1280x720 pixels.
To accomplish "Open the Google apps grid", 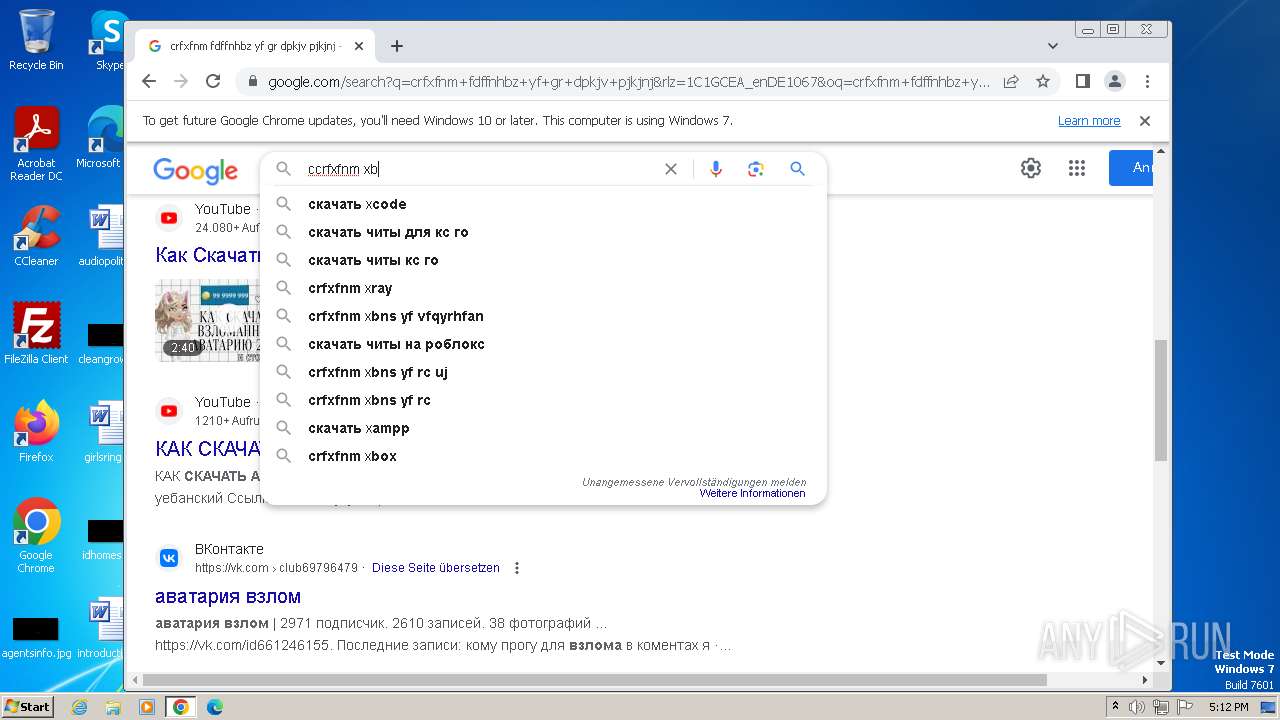I will 1077,168.
